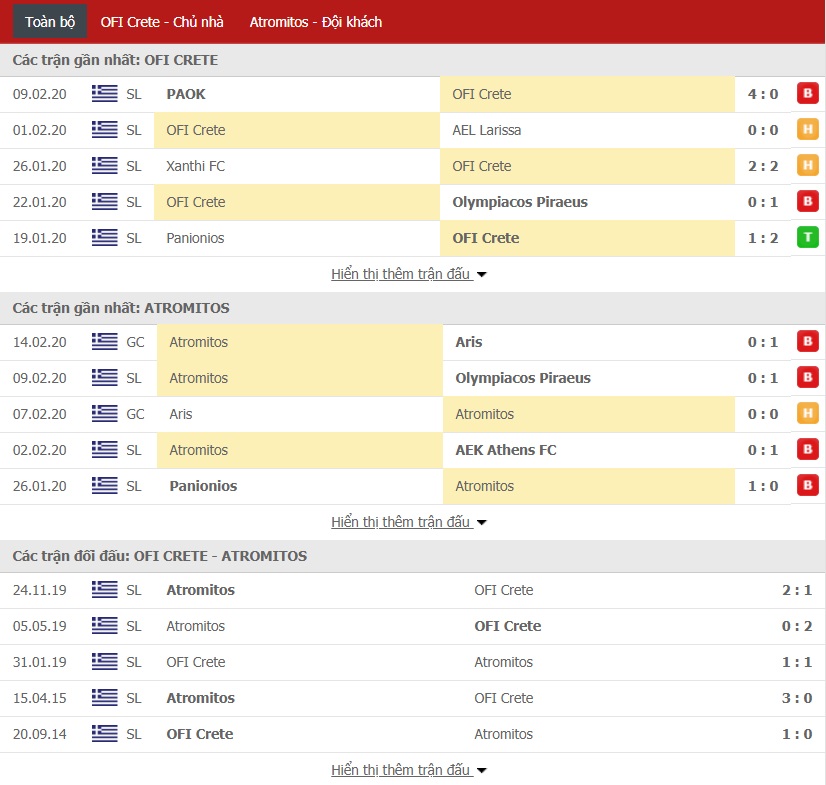Click the 0 : 2 score from 05.05.19
This screenshot has width=826, height=785.
797,626
